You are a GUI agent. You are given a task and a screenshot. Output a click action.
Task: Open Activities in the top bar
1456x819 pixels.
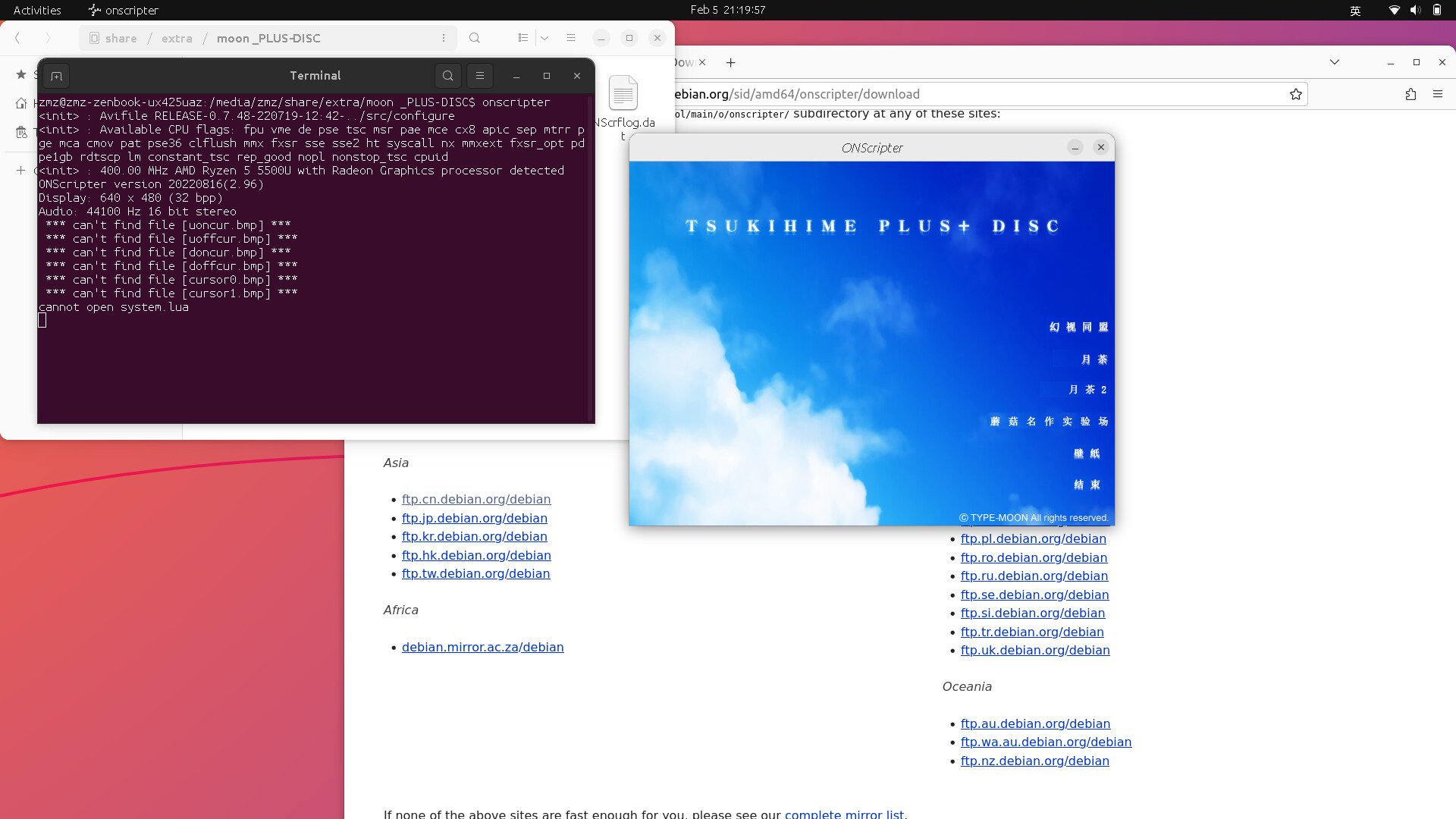37,10
